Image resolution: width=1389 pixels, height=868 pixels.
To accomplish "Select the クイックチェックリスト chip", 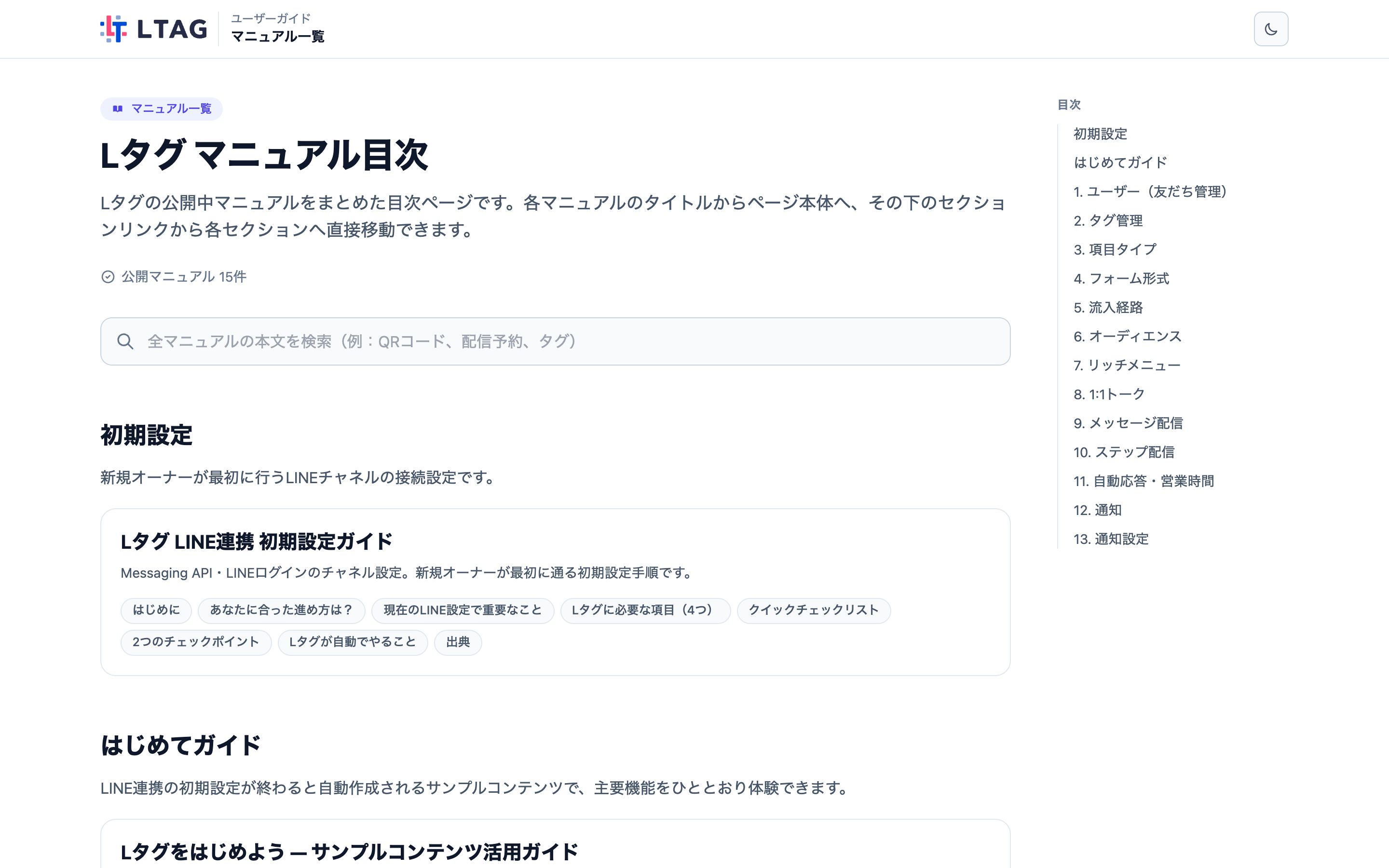I will point(814,610).
